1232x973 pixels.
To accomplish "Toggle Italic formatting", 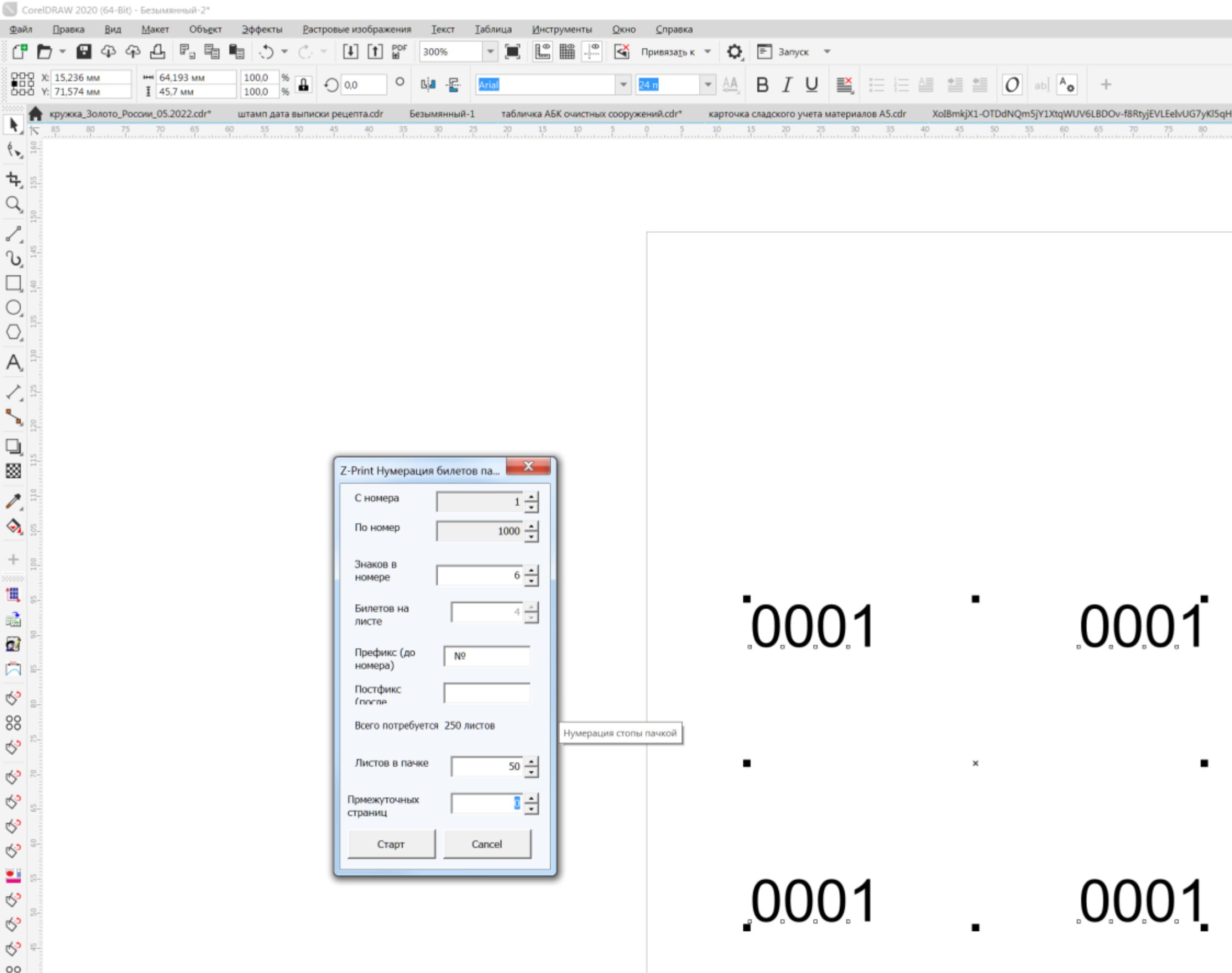I will tap(787, 85).
